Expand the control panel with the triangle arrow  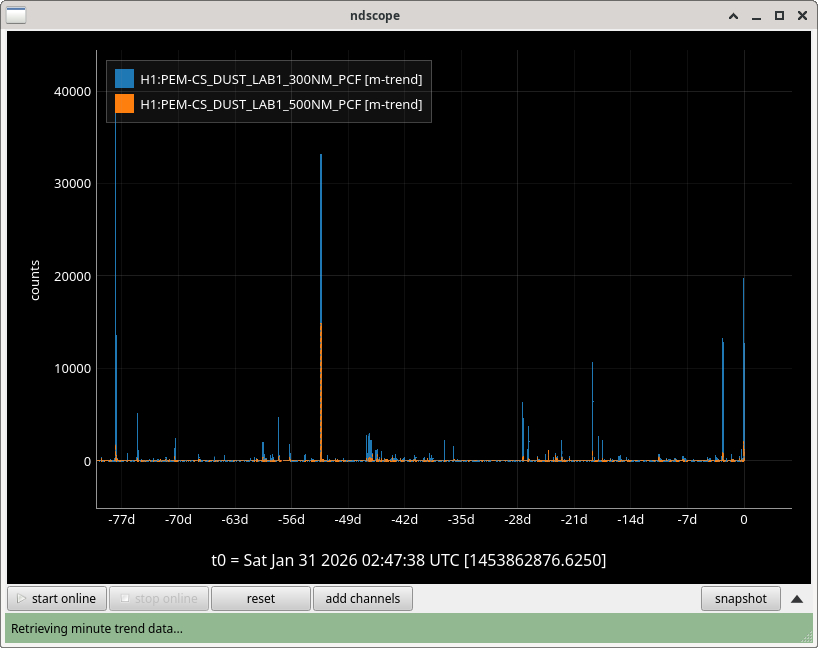pyautogui.click(x=797, y=599)
